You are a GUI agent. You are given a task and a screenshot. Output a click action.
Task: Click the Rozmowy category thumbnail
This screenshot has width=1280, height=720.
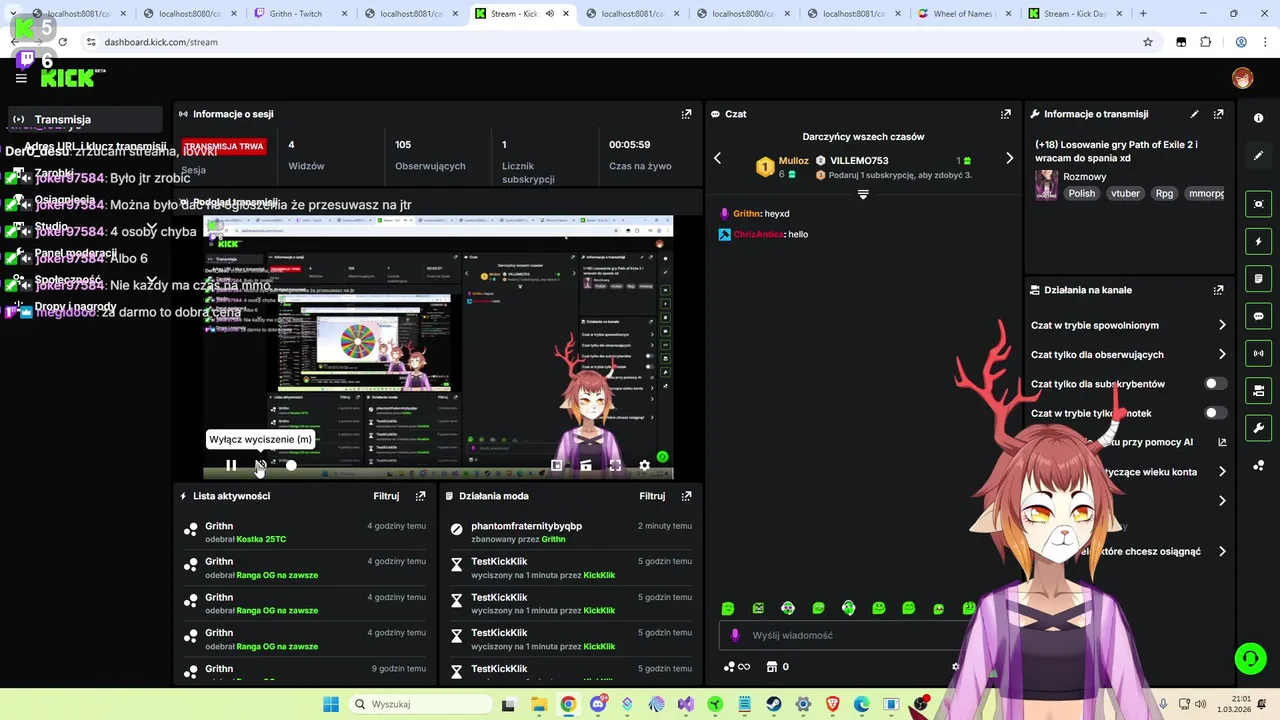click(x=1046, y=185)
